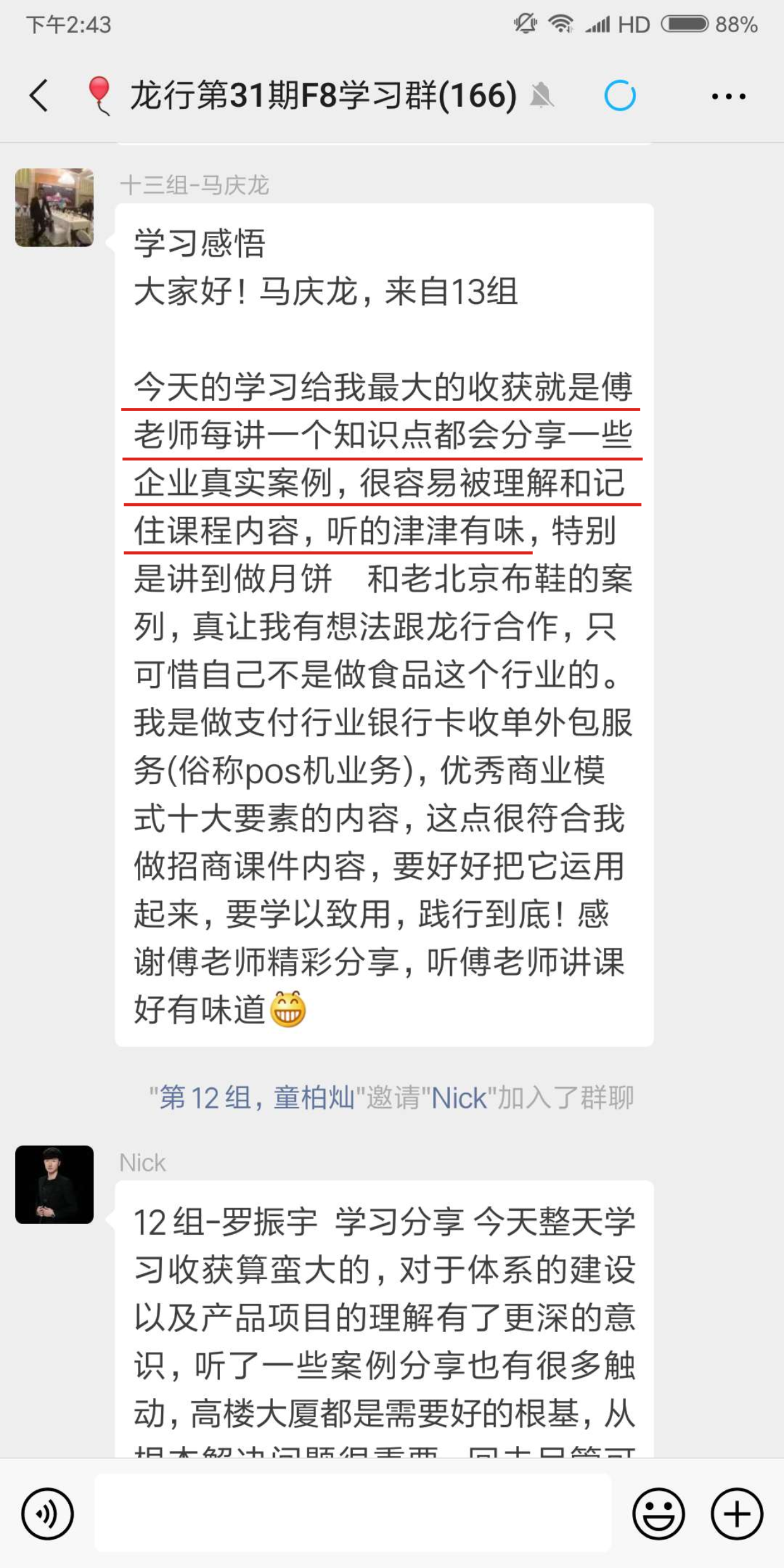Tap the blue loading circle icon
This screenshot has height=1568, width=784.
620,96
